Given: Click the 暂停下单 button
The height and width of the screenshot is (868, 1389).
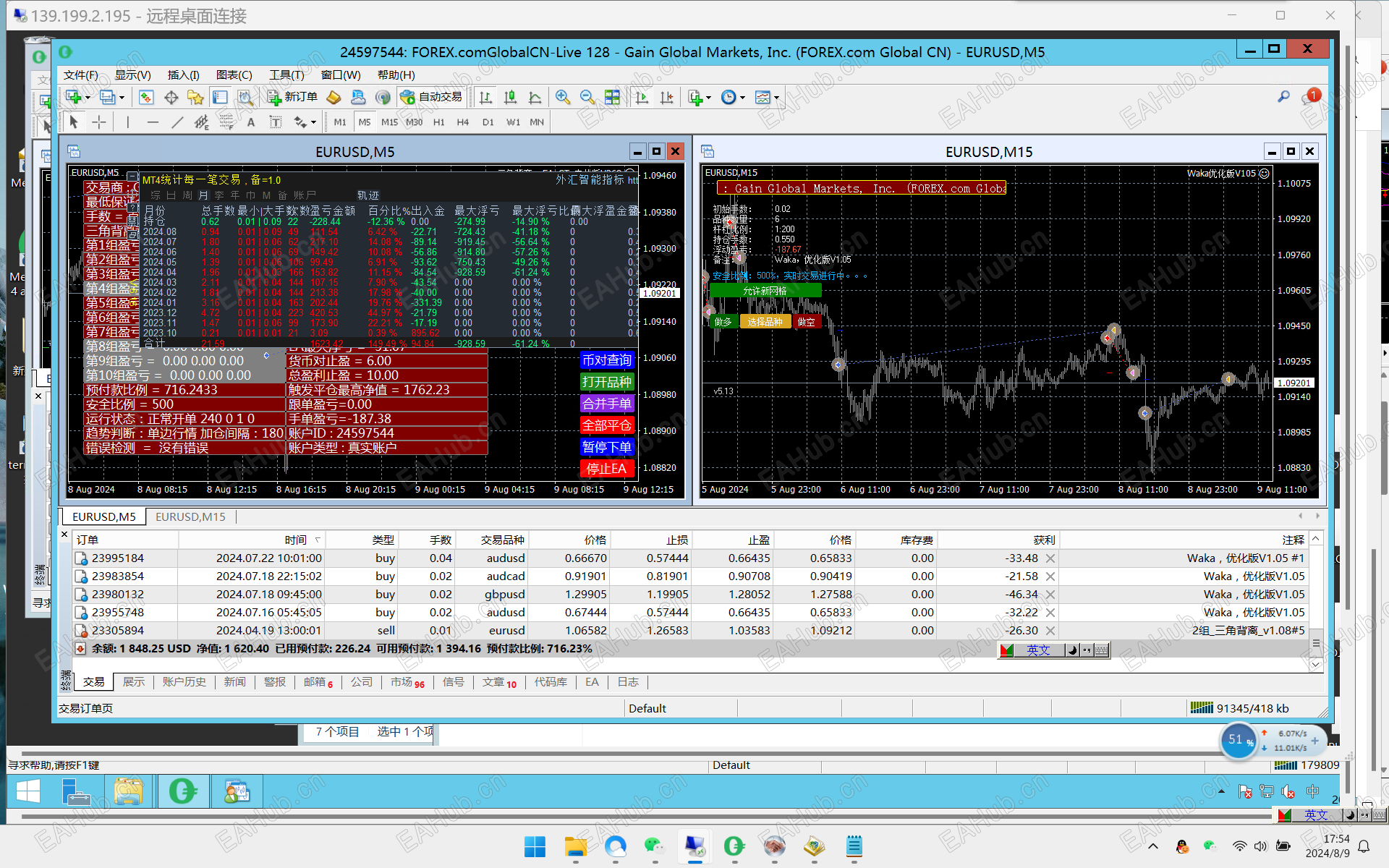Looking at the screenshot, I should [607, 447].
